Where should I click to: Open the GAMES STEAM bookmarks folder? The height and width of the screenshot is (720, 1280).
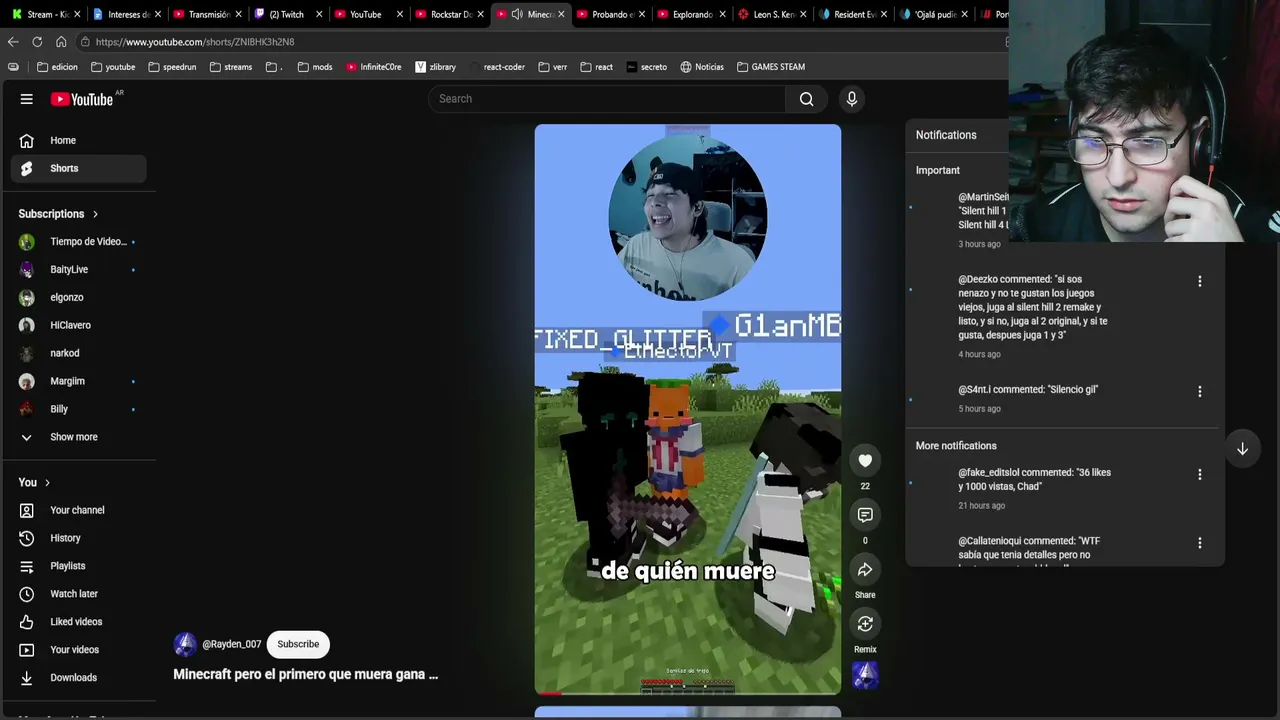771,67
